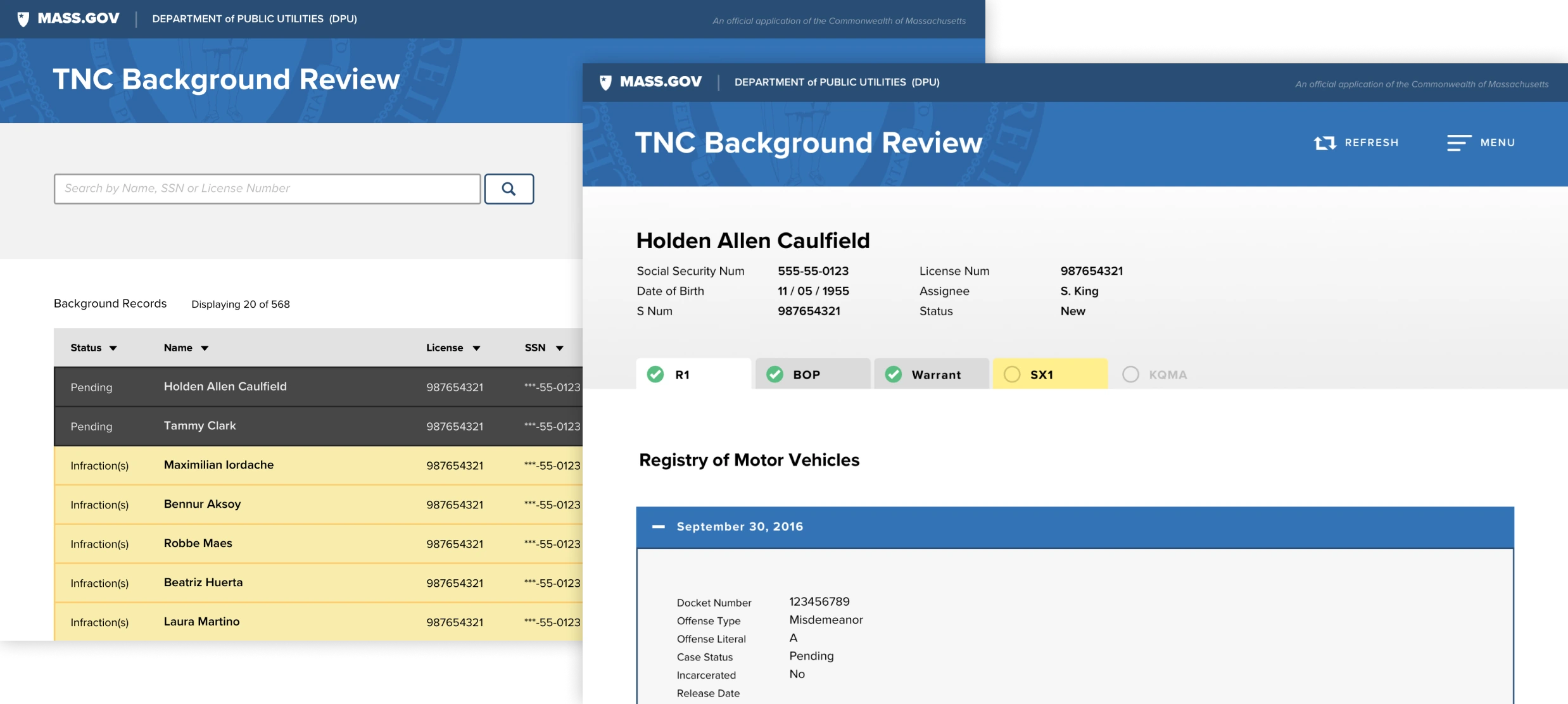Click MASS.GOV text in back window header
The height and width of the screenshot is (704, 1568).
pos(79,18)
